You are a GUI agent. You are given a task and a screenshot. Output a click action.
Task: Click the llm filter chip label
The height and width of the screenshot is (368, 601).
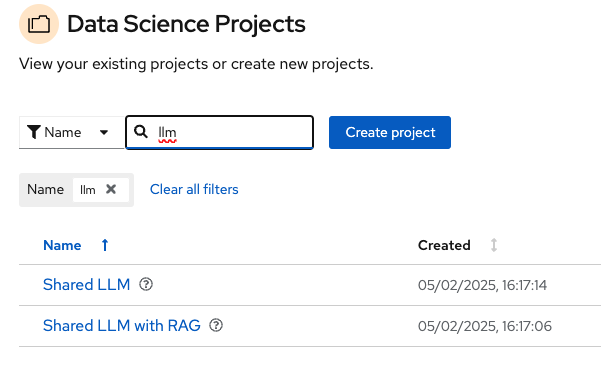coord(87,190)
